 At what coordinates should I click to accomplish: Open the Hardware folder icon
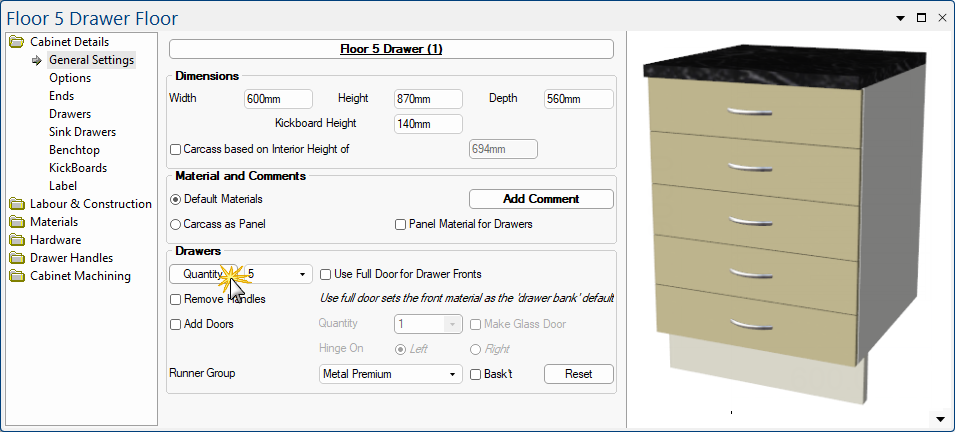[x=17, y=240]
